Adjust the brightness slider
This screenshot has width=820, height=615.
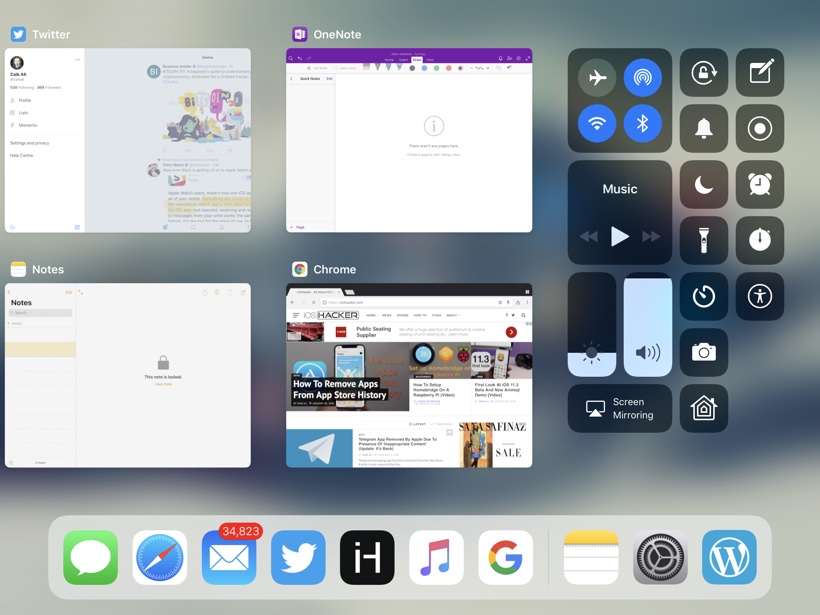(592, 324)
